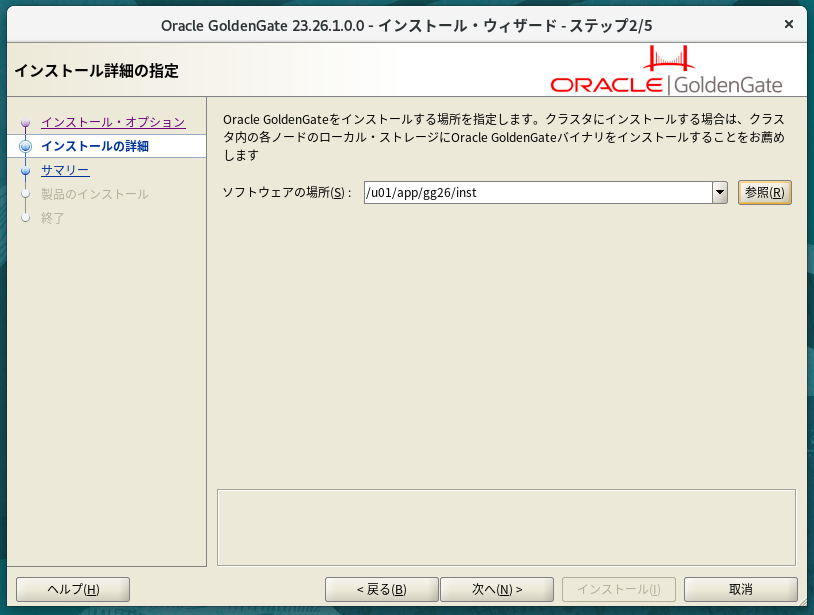Image resolution: width=814 pixels, height=615 pixels.
Task: Cancel the wizard with 取消 button
Action: (741, 589)
